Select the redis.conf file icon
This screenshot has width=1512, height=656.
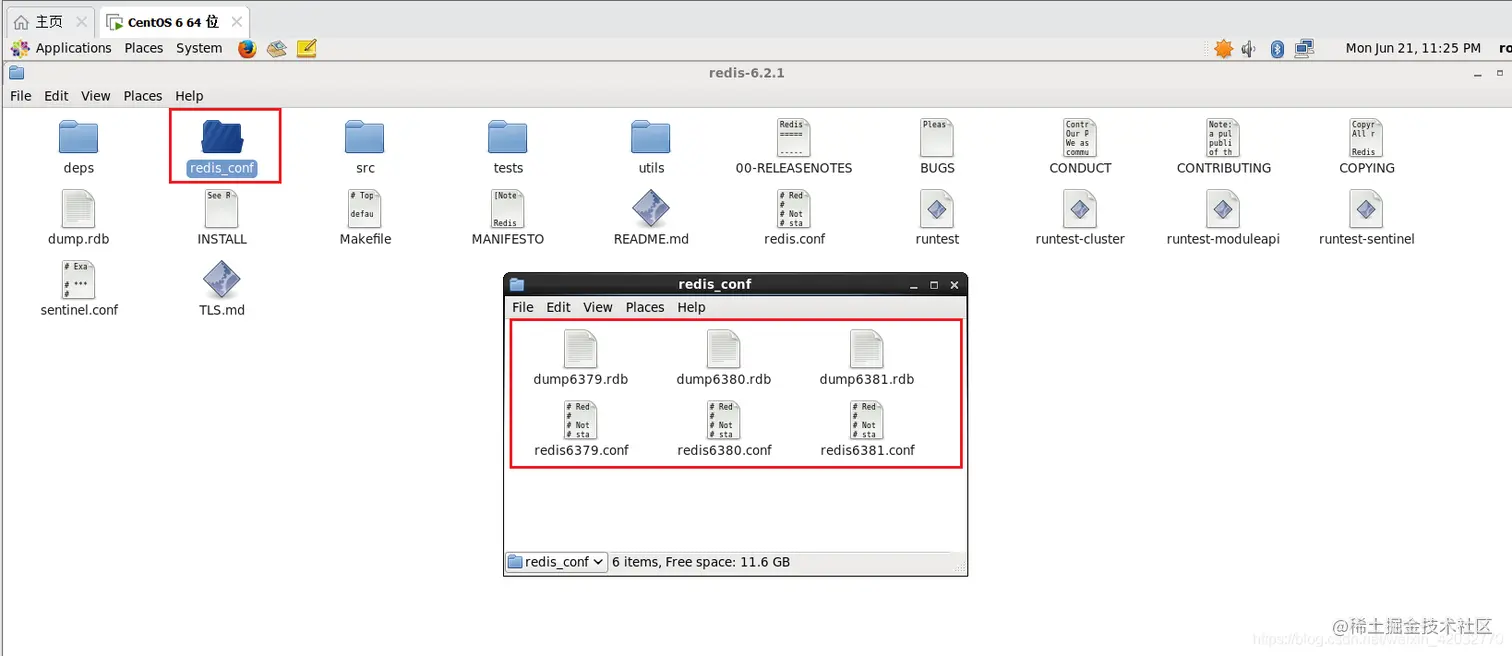click(794, 208)
